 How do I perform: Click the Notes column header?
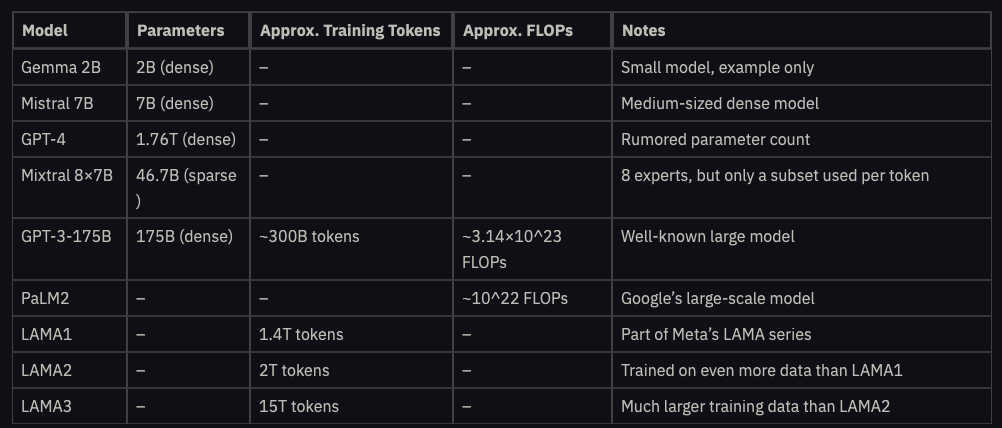point(643,30)
